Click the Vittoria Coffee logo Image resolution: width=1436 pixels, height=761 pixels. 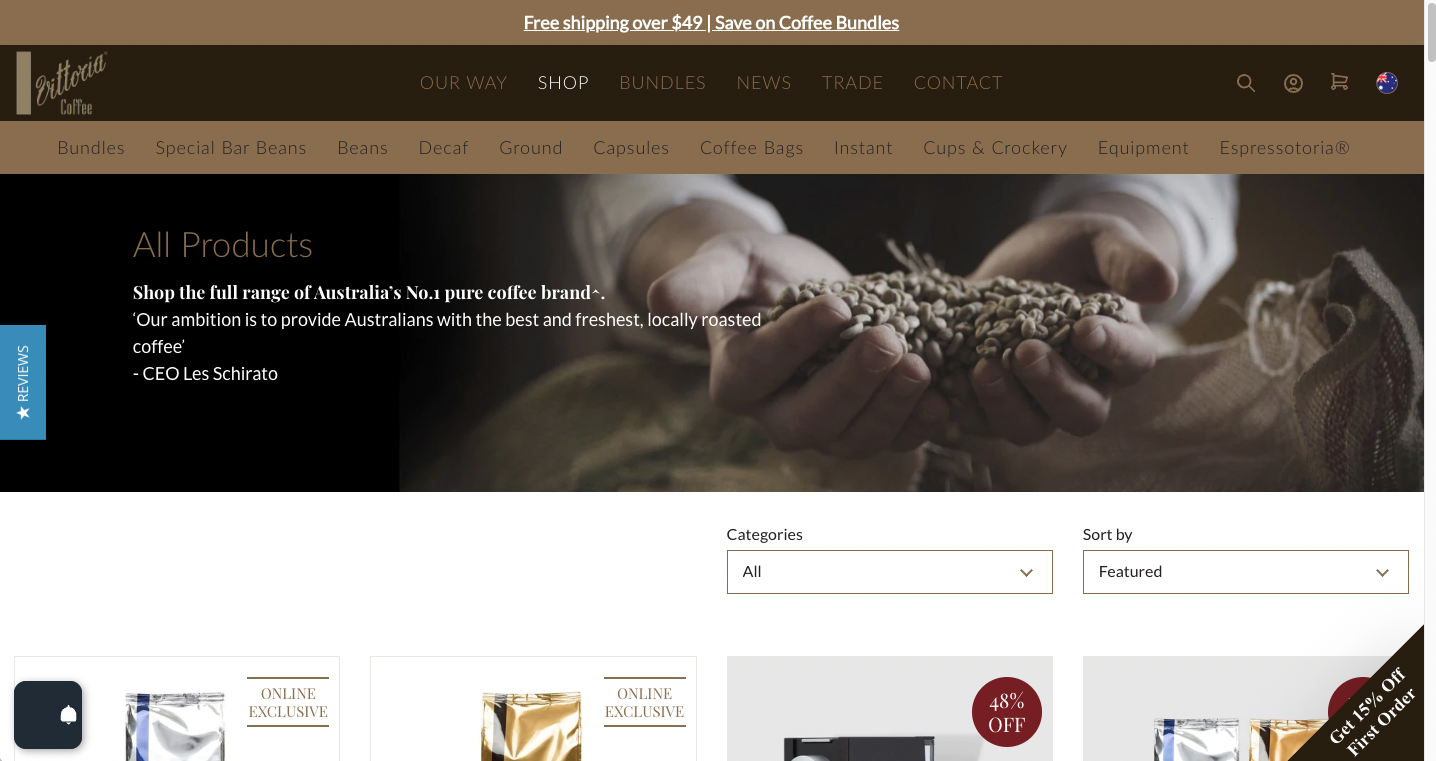(62, 83)
